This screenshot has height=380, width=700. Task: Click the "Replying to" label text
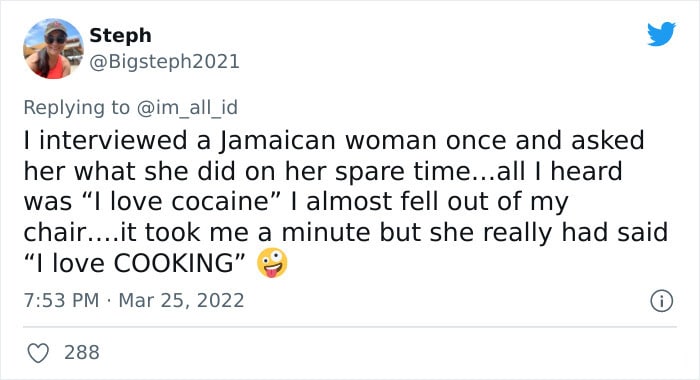[76, 108]
